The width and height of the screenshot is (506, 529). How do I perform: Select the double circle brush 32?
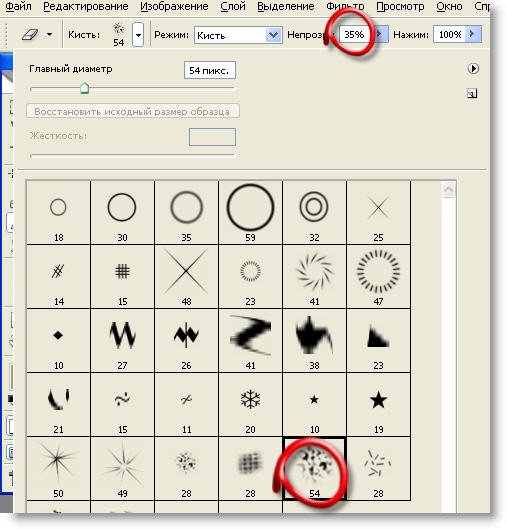314,213
